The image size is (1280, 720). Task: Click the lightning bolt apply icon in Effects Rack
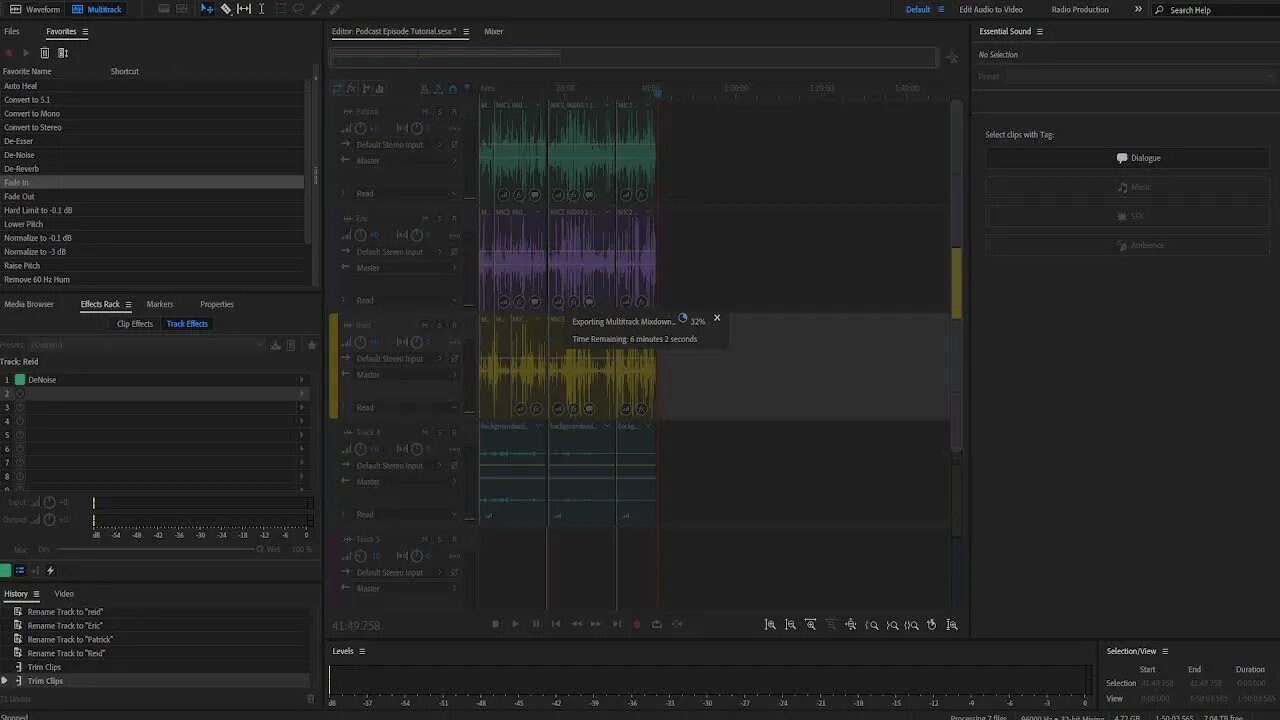[x=50, y=571]
